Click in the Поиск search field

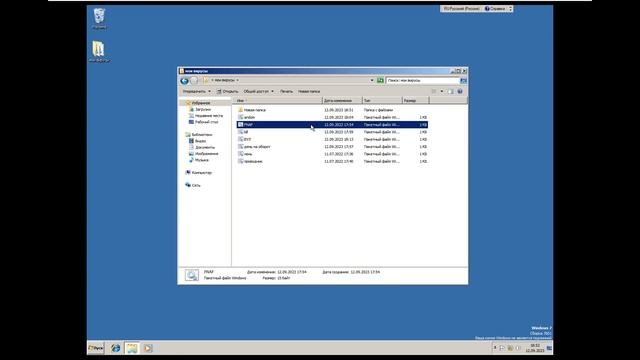(x=423, y=81)
